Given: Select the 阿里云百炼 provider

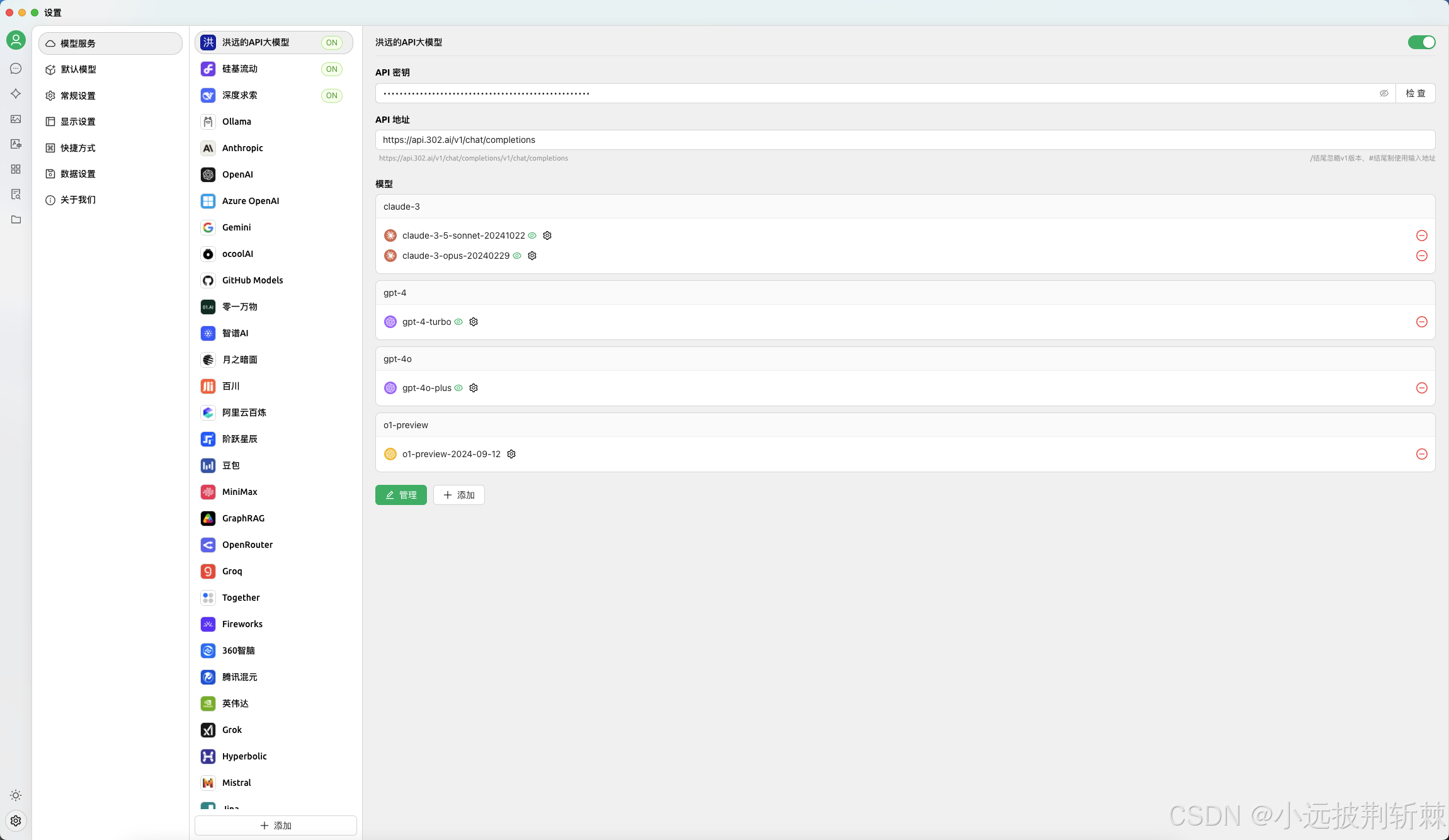Looking at the screenshot, I should pos(274,412).
